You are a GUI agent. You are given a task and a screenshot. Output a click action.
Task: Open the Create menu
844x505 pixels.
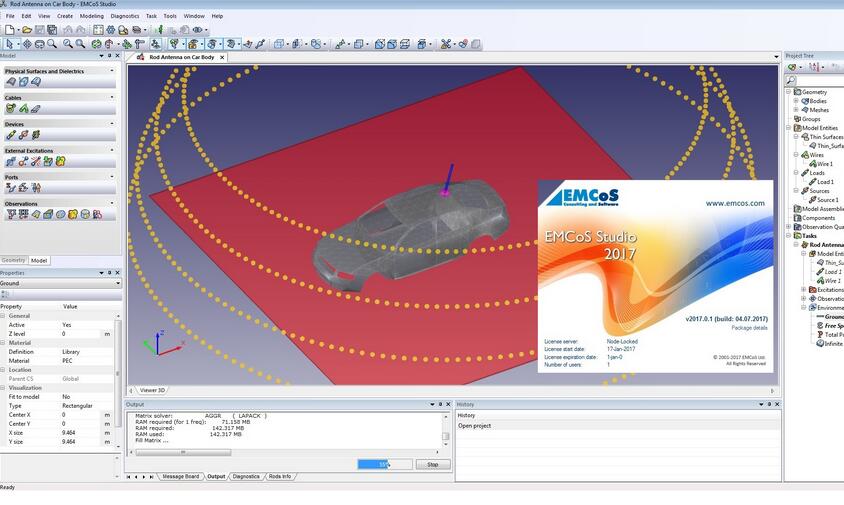65,16
